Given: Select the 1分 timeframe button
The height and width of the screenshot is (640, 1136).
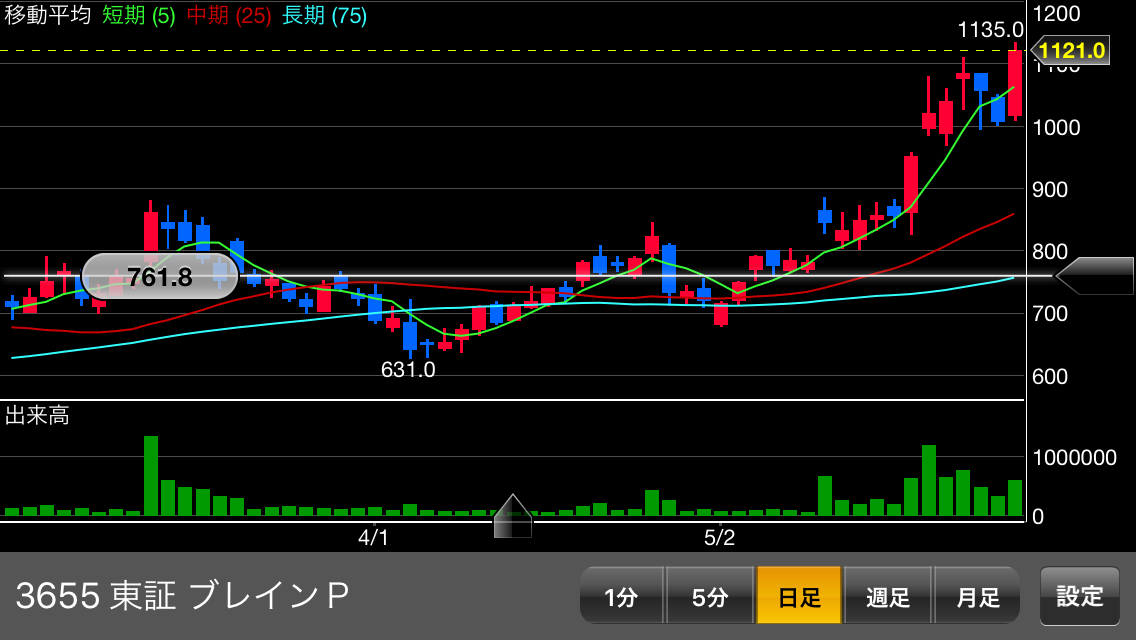Looking at the screenshot, I should click(x=622, y=596).
